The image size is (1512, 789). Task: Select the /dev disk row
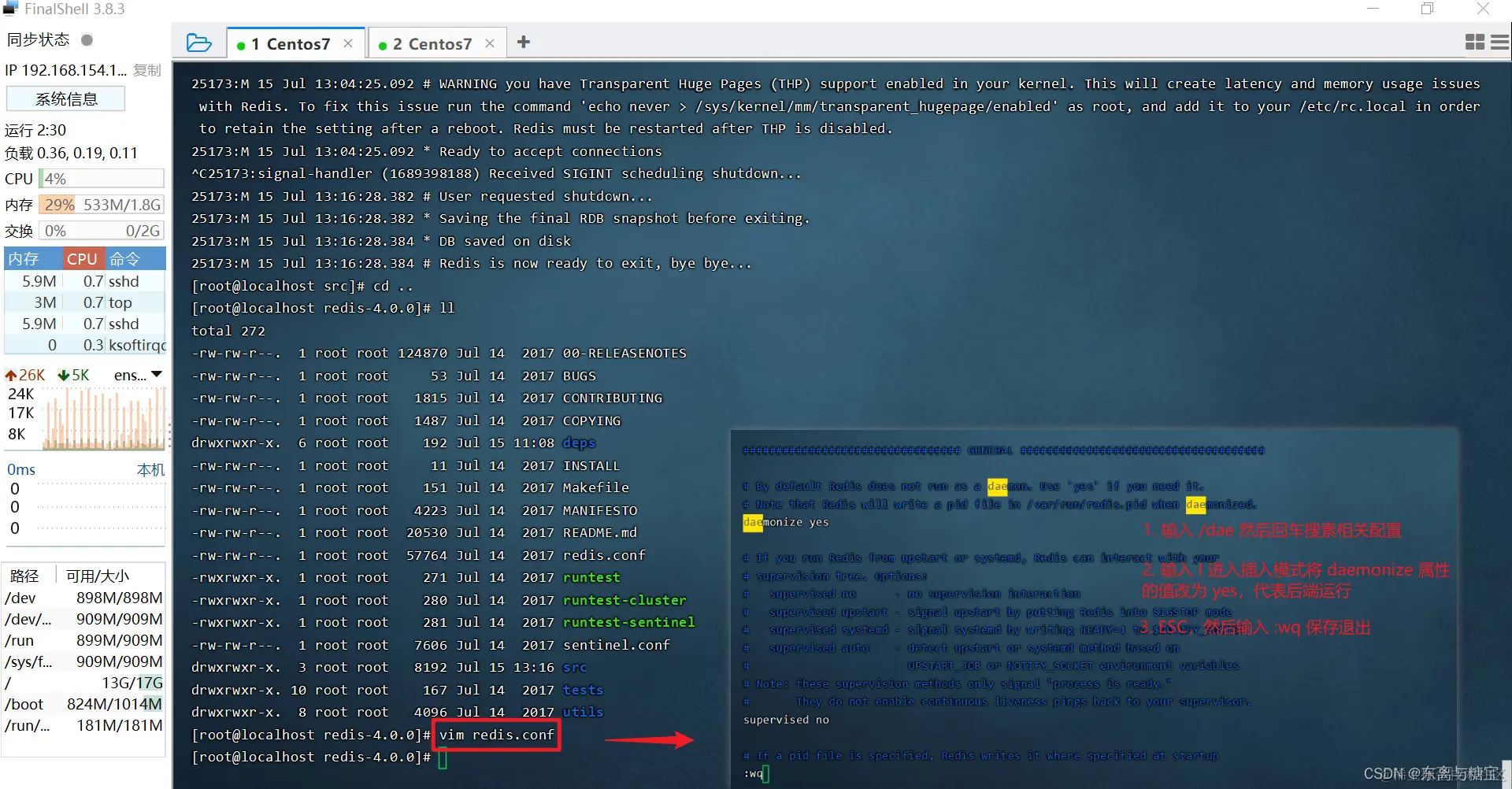[x=84, y=598]
